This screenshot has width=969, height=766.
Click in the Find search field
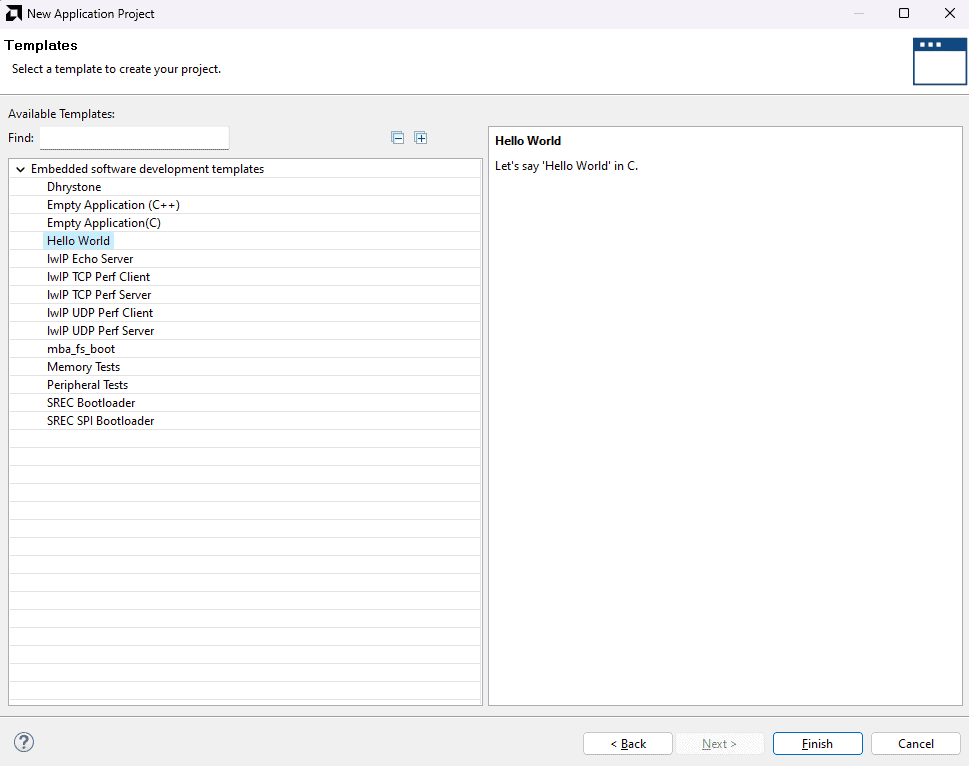134,138
